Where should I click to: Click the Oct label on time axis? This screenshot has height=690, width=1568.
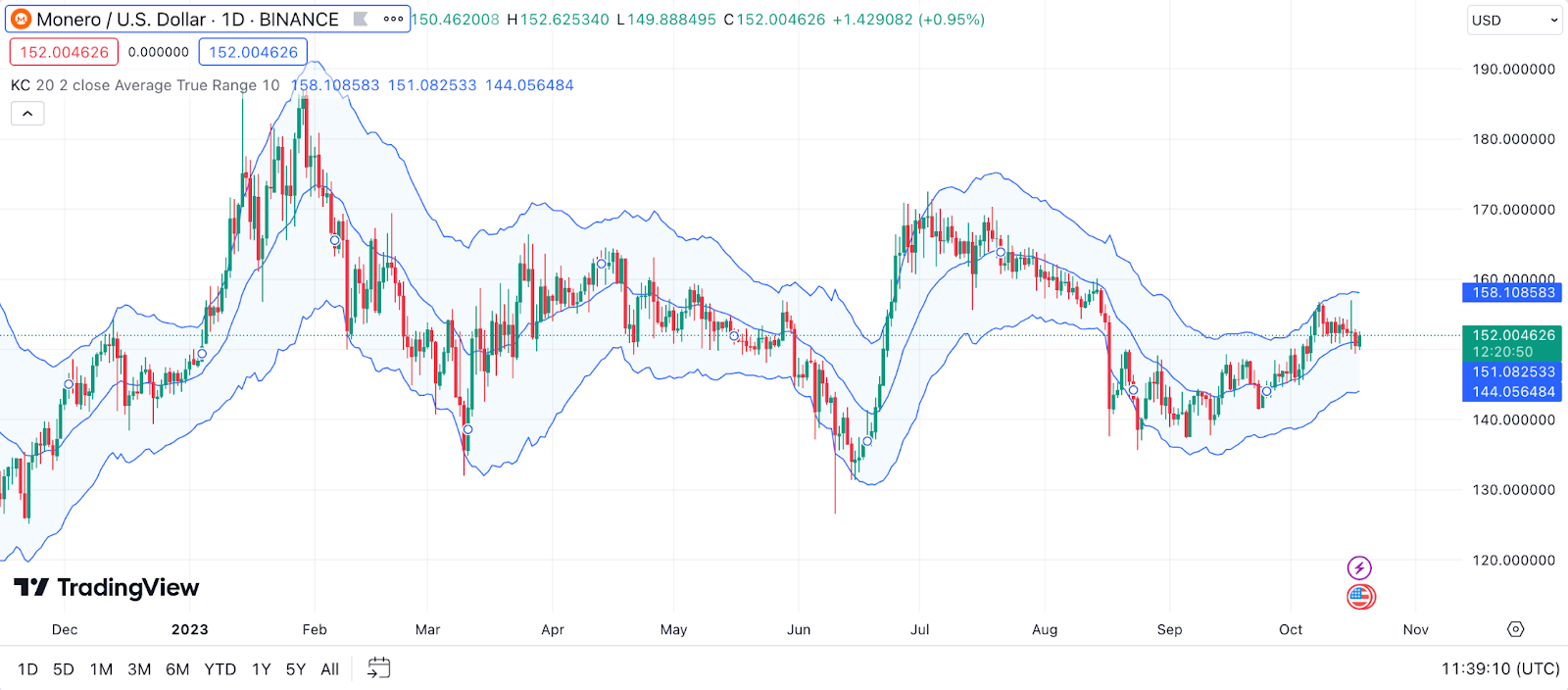tap(1291, 629)
